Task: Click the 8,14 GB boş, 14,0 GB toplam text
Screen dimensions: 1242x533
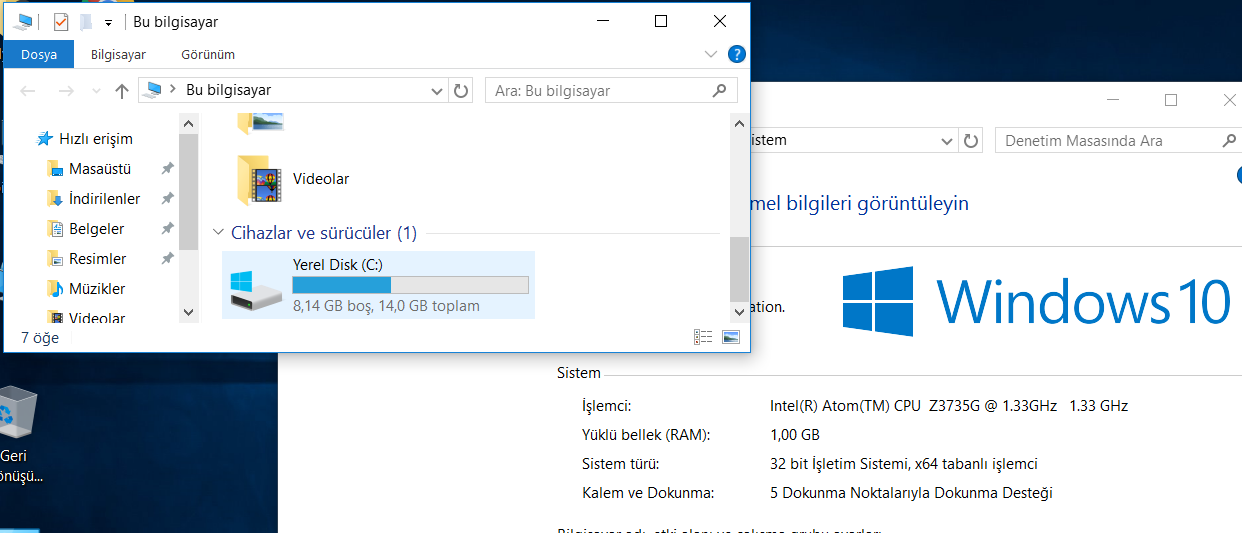Action: click(x=386, y=306)
